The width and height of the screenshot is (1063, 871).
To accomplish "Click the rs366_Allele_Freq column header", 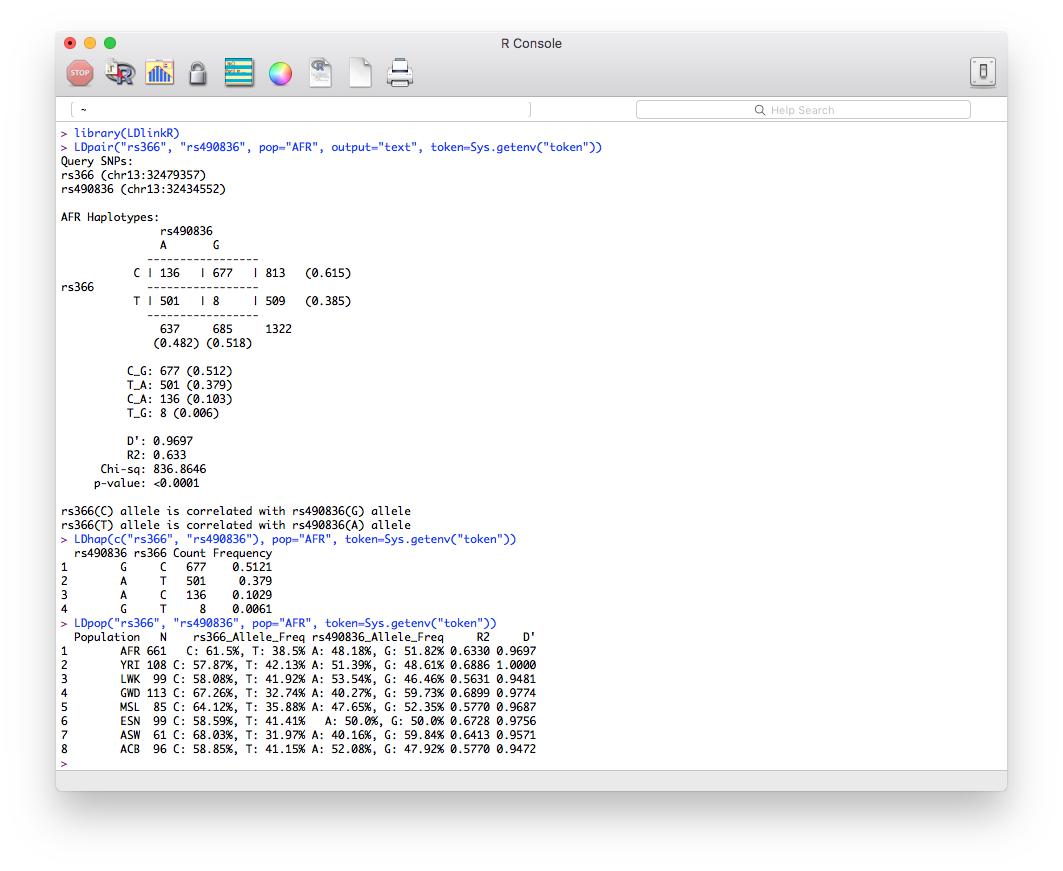I will tap(249, 637).
